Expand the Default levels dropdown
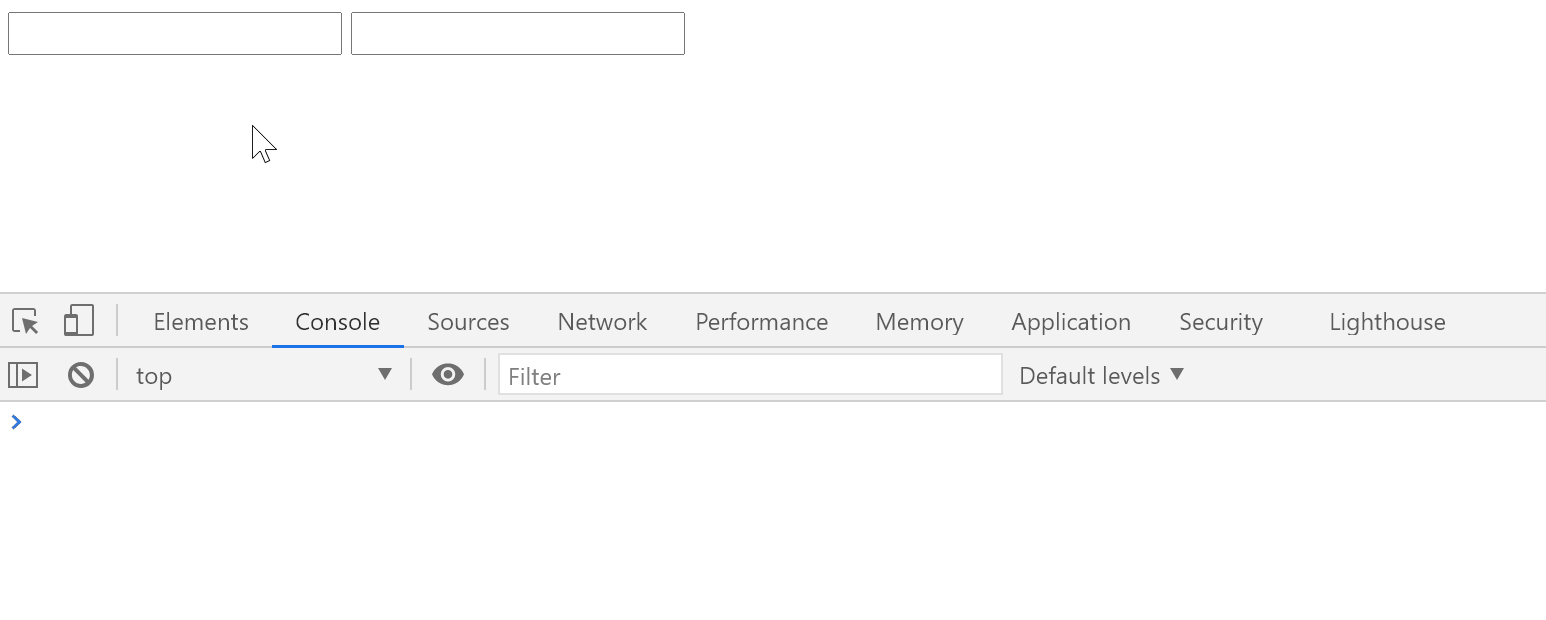The image size is (1546, 620). (x=1101, y=375)
